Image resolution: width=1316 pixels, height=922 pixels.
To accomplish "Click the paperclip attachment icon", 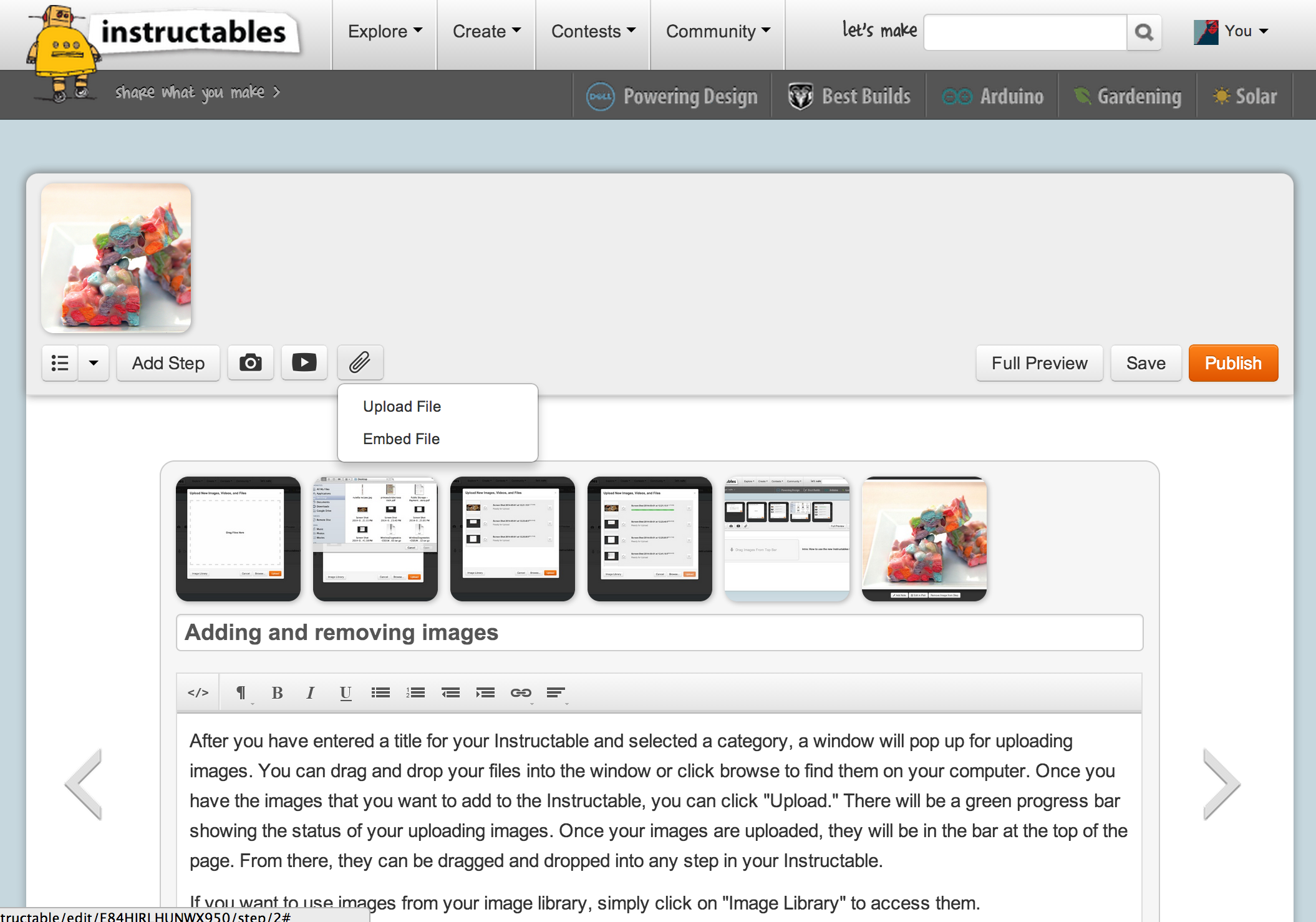I will (360, 362).
